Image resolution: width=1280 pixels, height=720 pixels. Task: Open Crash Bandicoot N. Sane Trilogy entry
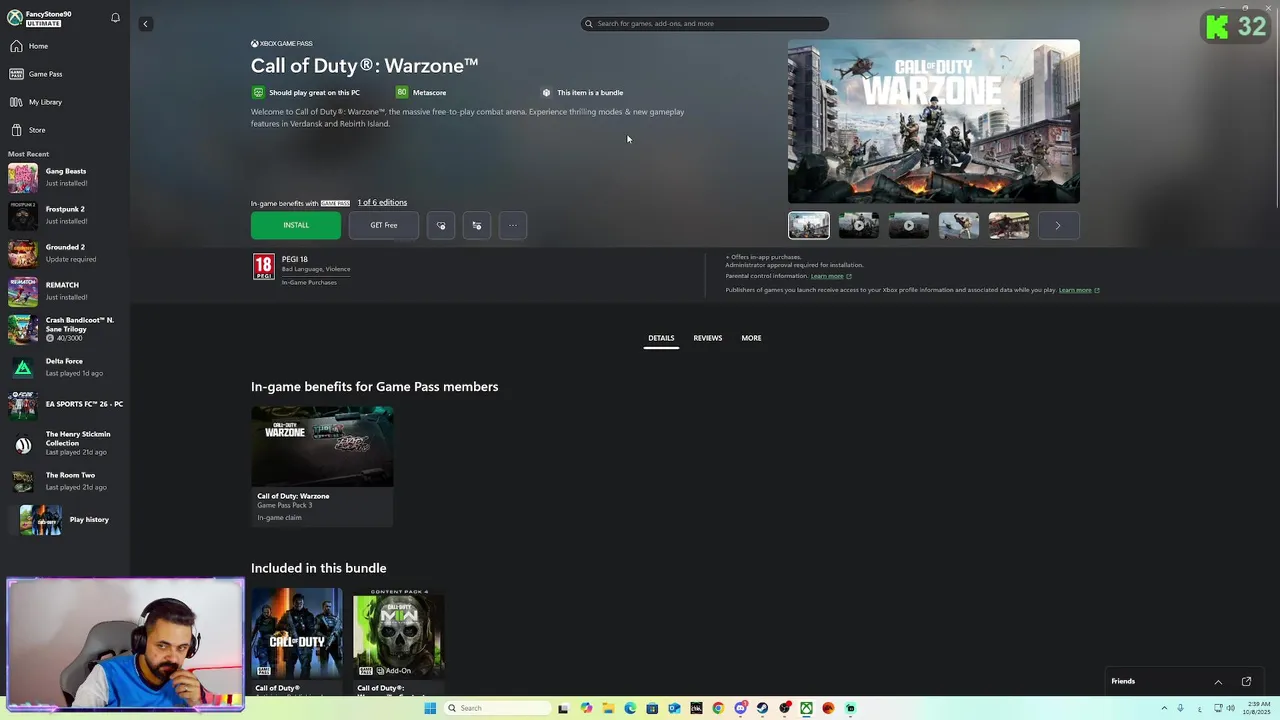(x=65, y=329)
